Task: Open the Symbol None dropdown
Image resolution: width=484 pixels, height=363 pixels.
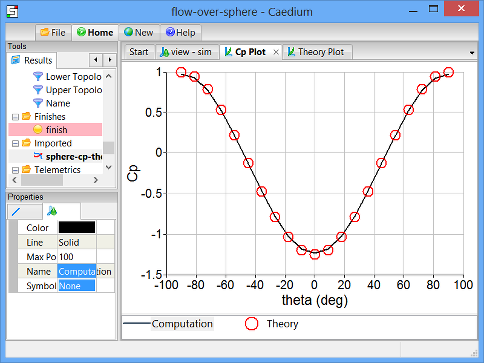Action: [x=77, y=286]
